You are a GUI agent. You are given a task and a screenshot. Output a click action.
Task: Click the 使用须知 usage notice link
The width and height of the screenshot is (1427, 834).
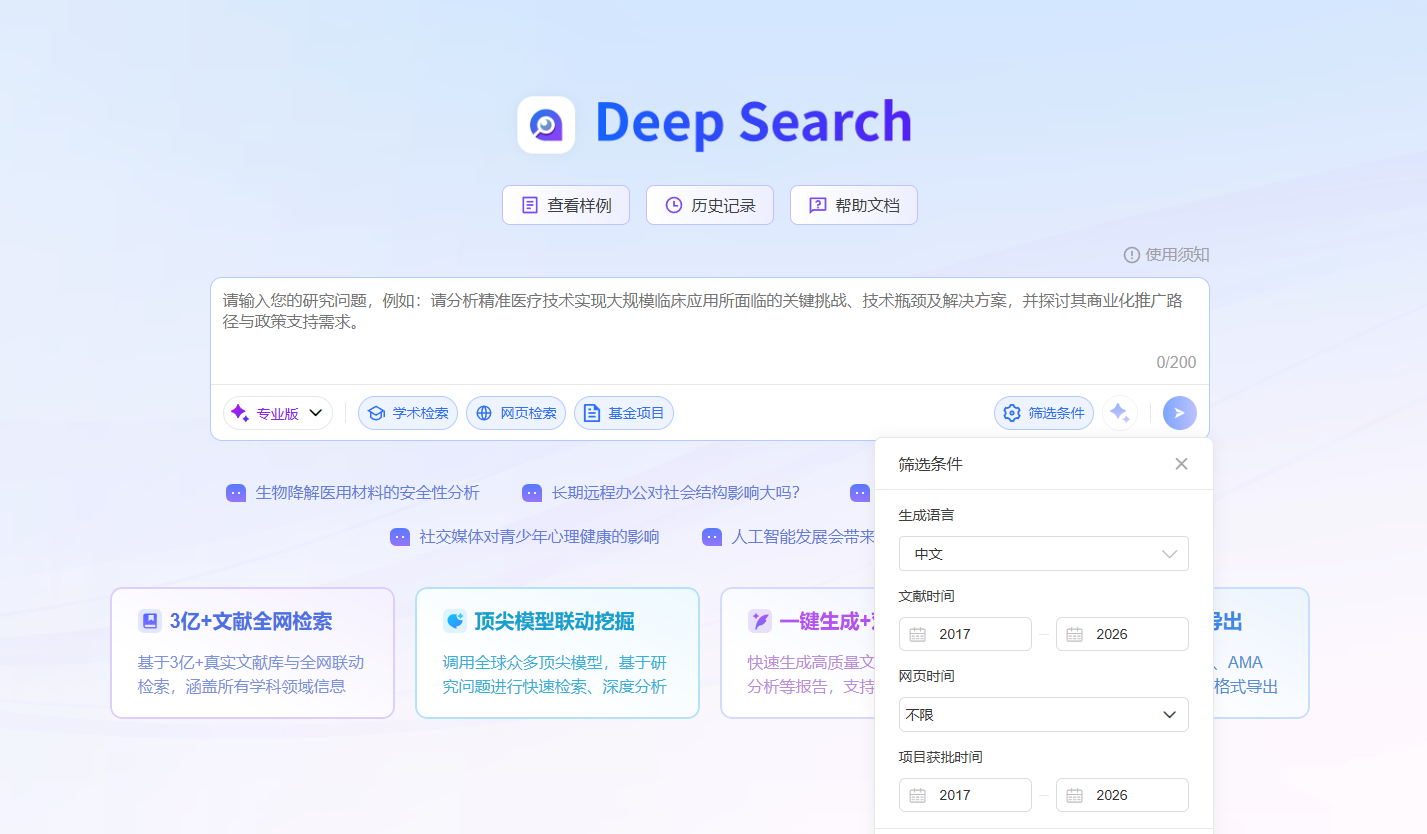(x=1177, y=255)
